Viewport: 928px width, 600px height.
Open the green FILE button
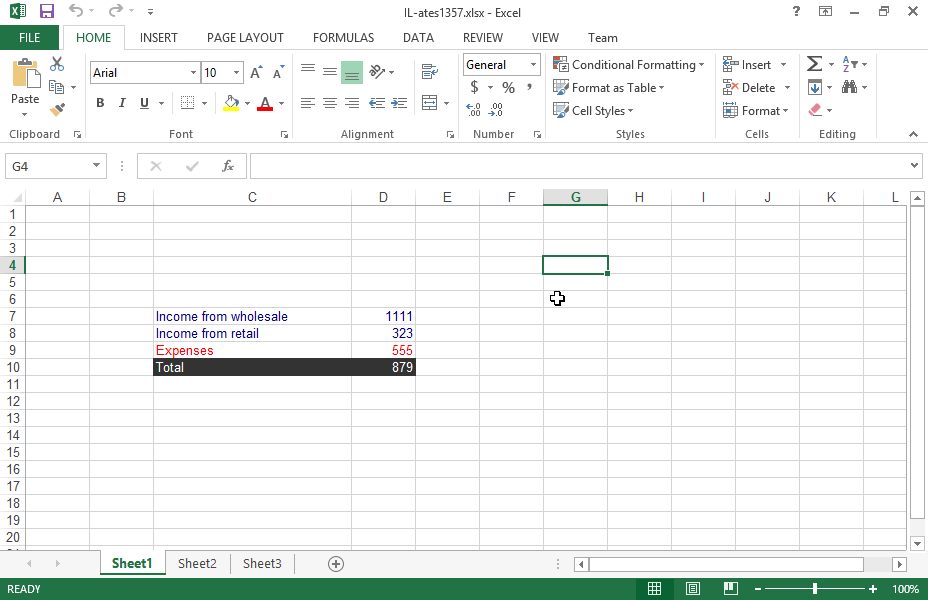(30, 38)
